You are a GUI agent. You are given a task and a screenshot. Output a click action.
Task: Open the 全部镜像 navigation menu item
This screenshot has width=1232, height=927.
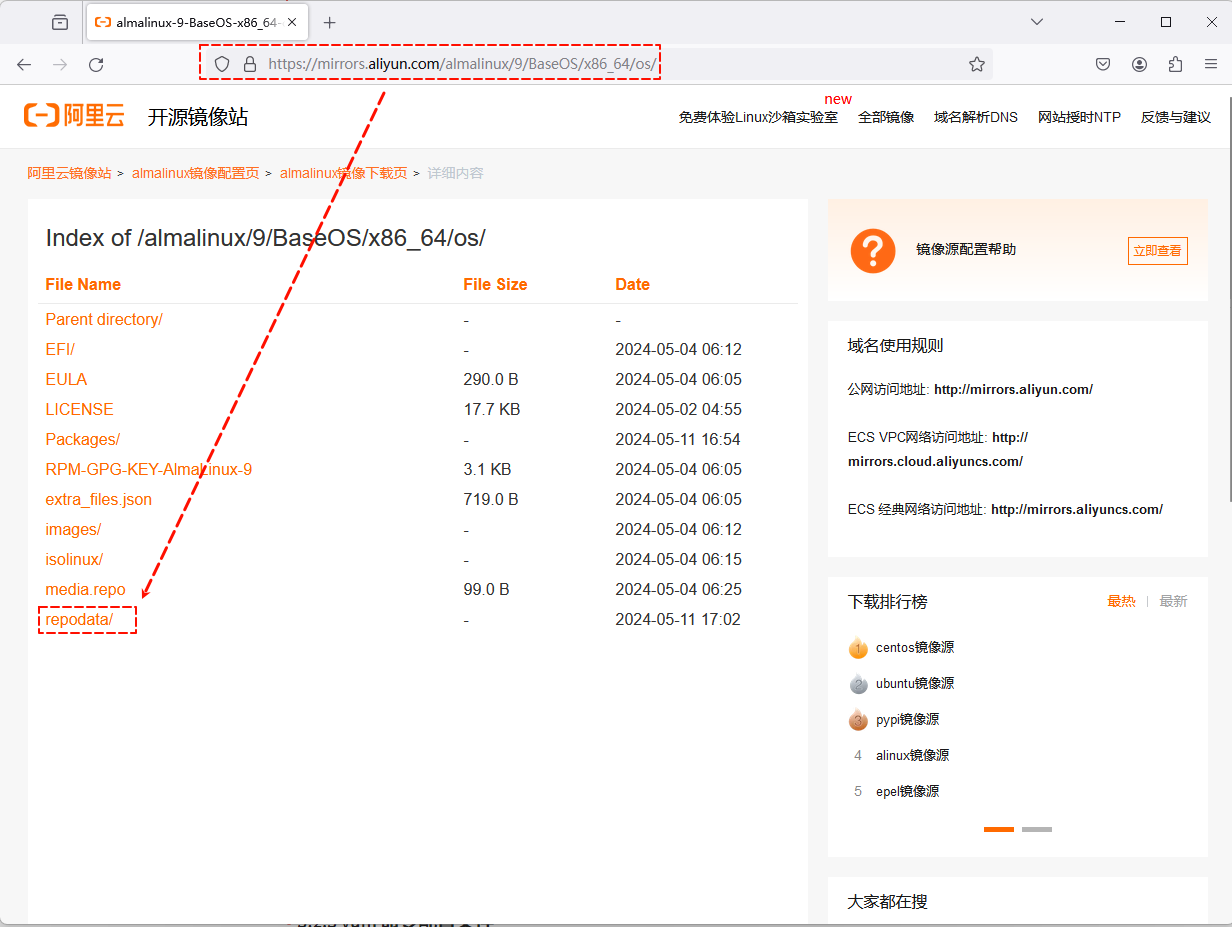[885, 117]
